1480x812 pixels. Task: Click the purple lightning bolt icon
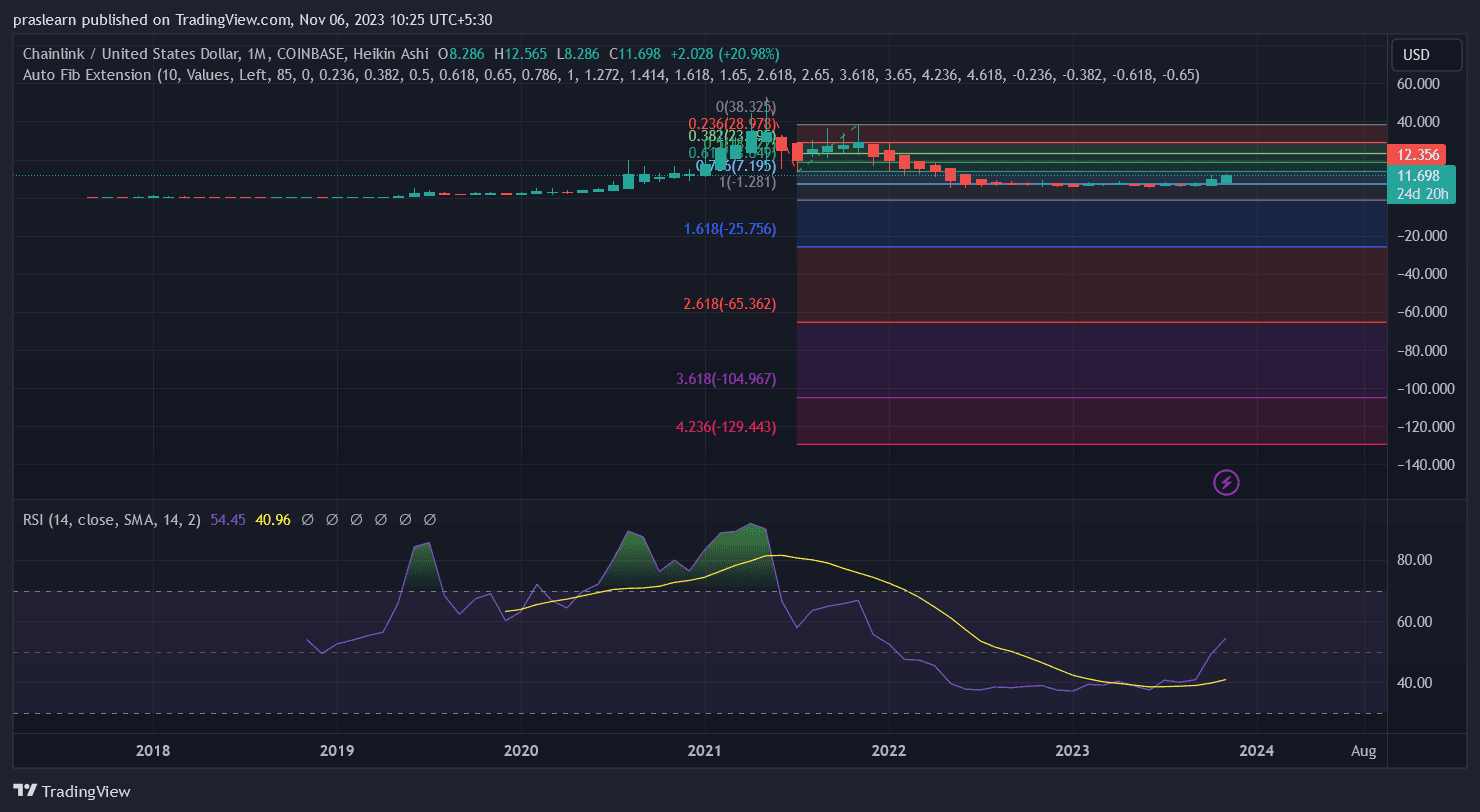(x=1226, y=483)
